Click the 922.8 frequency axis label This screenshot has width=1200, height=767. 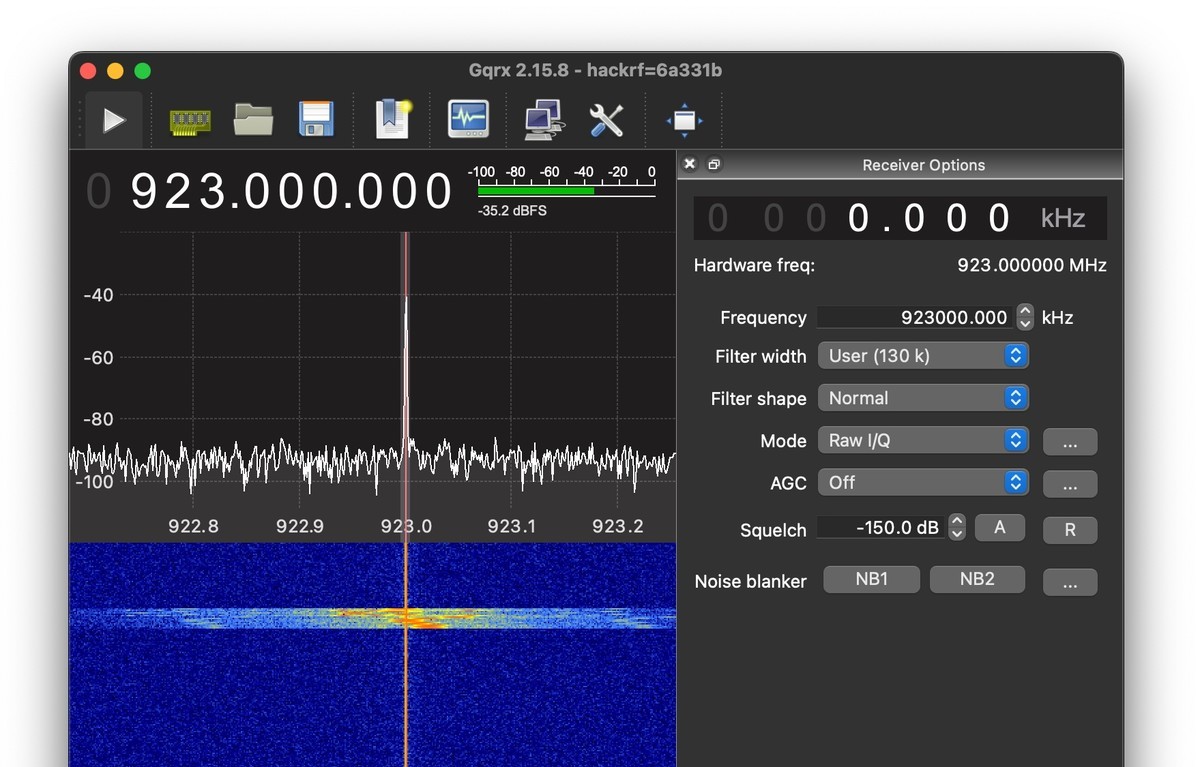pos(193,526)
